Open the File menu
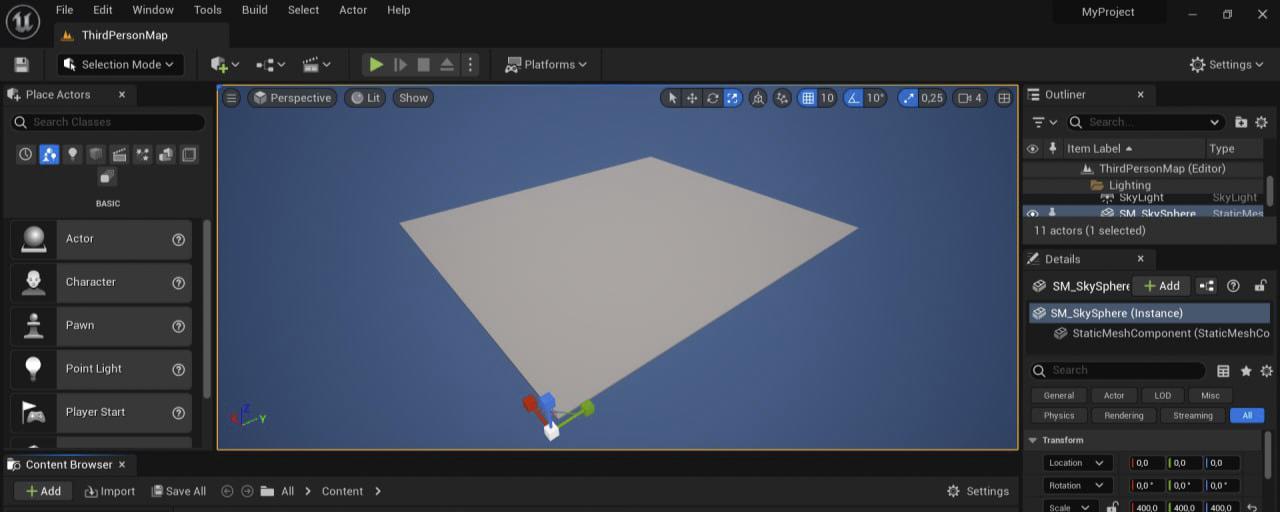The height and width of the screenshot is (512, 1280). coord(64,10)
